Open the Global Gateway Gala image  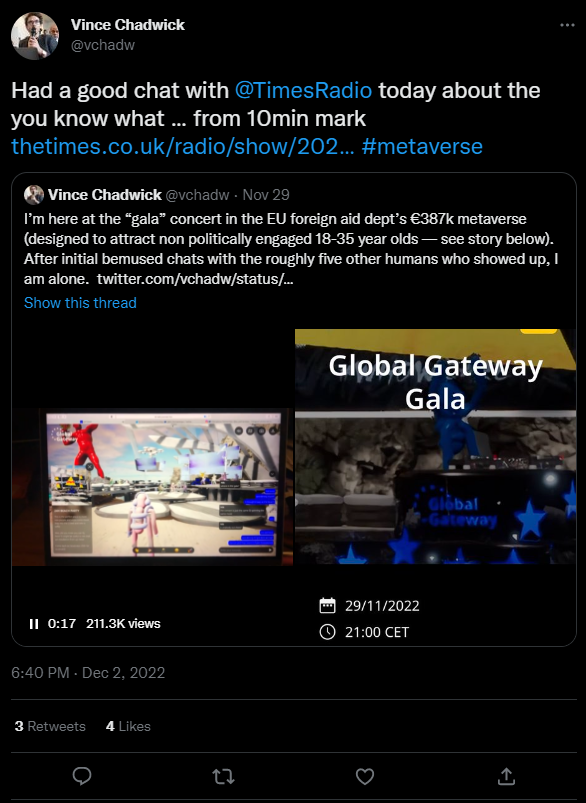(435, 447)
